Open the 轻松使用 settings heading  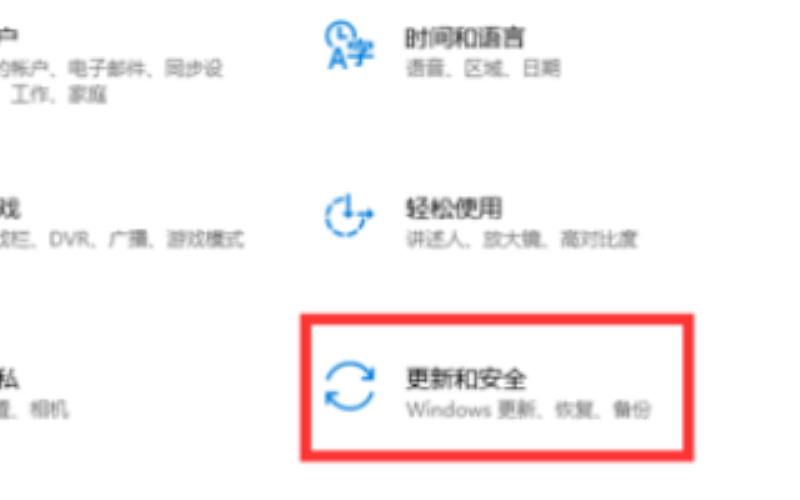tap(454, 208)
